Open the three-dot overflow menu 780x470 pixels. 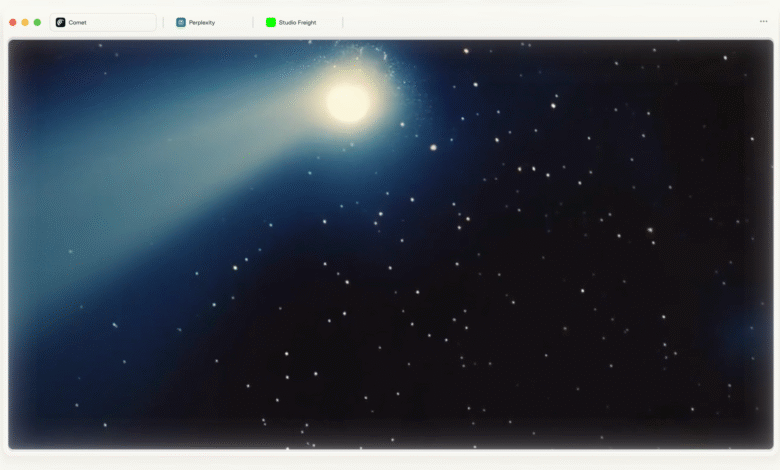tap(764, 21)
